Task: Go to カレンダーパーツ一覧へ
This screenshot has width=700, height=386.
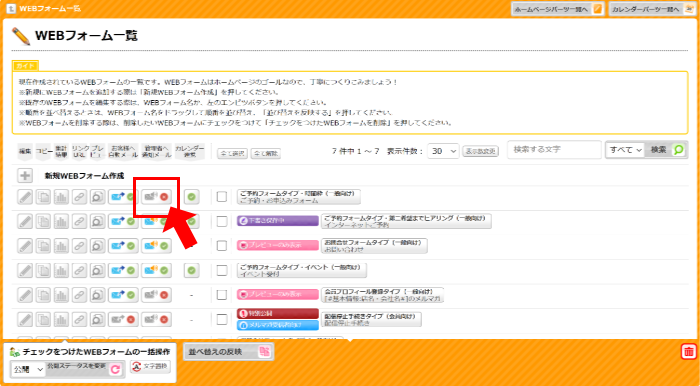Action: click(652, 9)
